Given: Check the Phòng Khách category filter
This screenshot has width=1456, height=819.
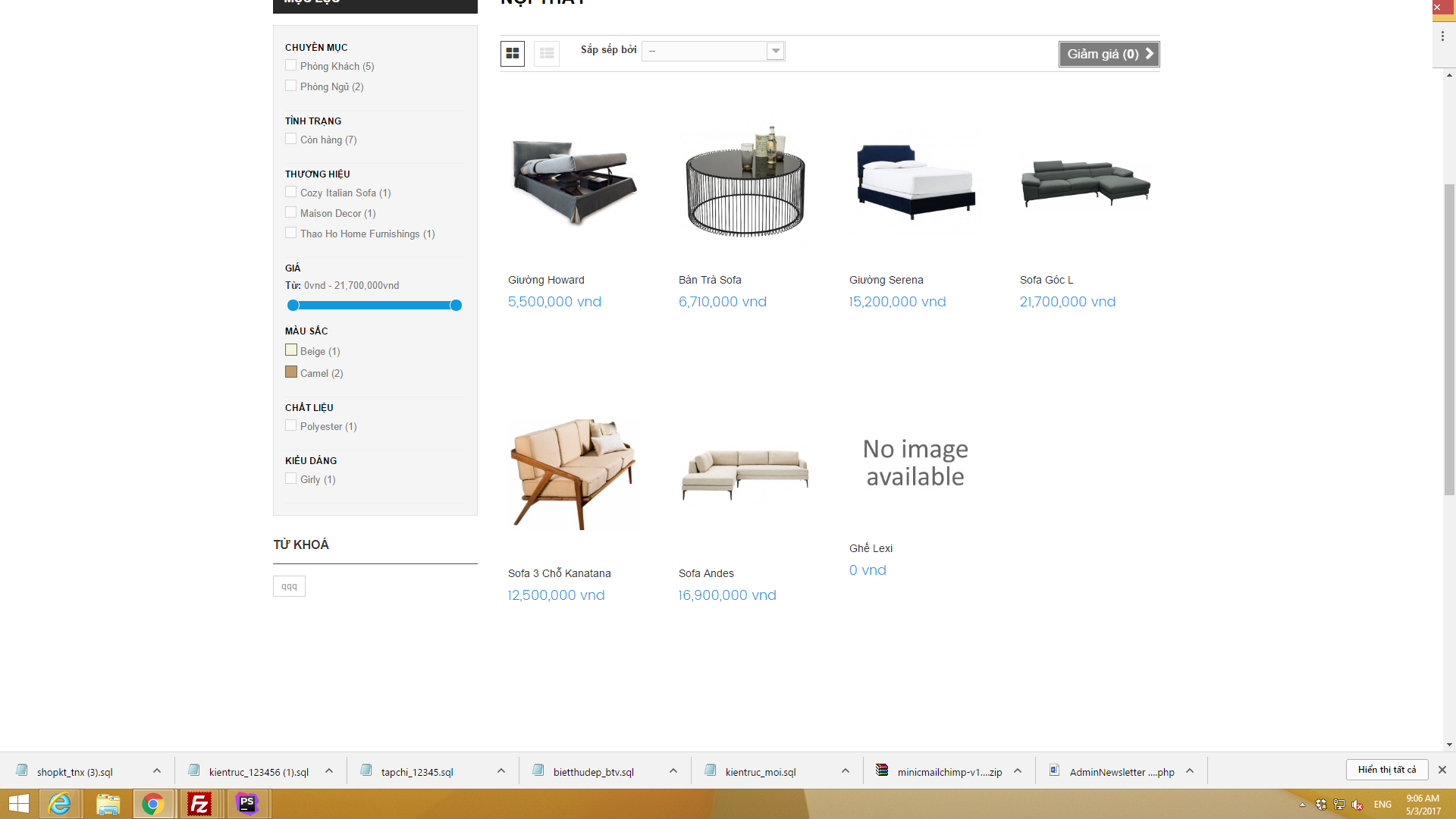Looking at the screenshot, I should point(291,66).
